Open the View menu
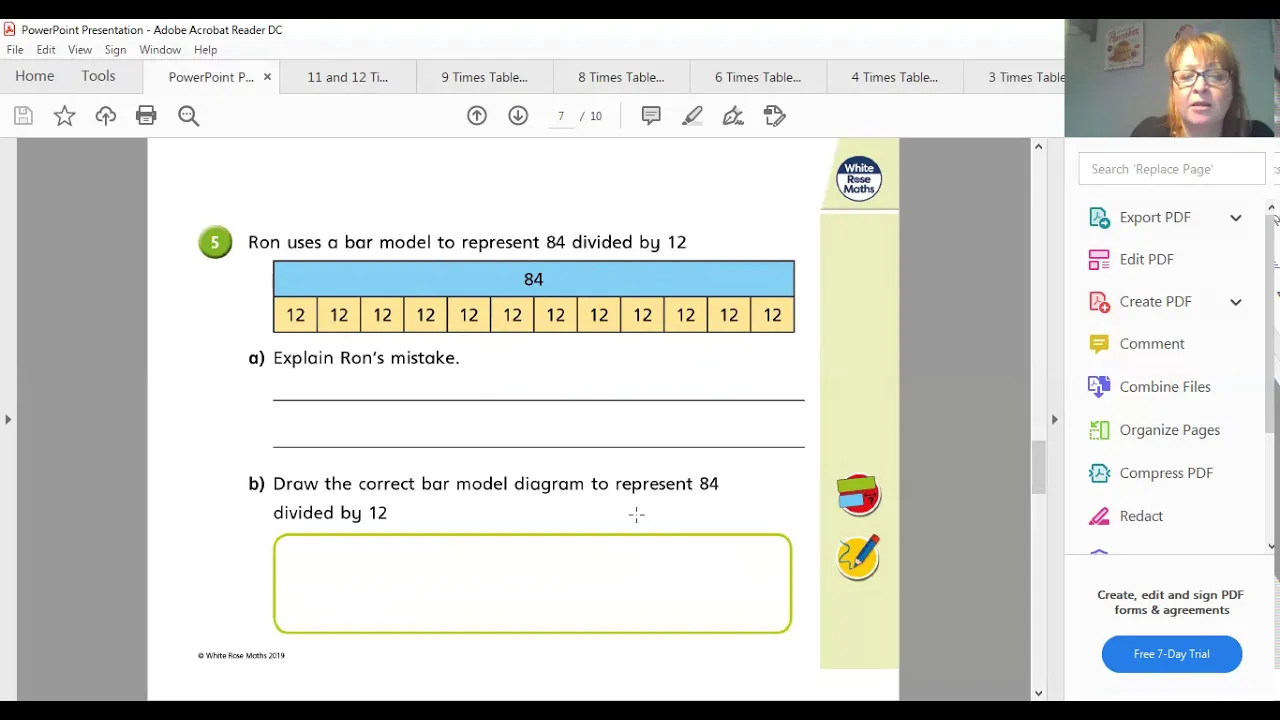The height and width of the screenshot is (720, 1280). tap(80, 50)
